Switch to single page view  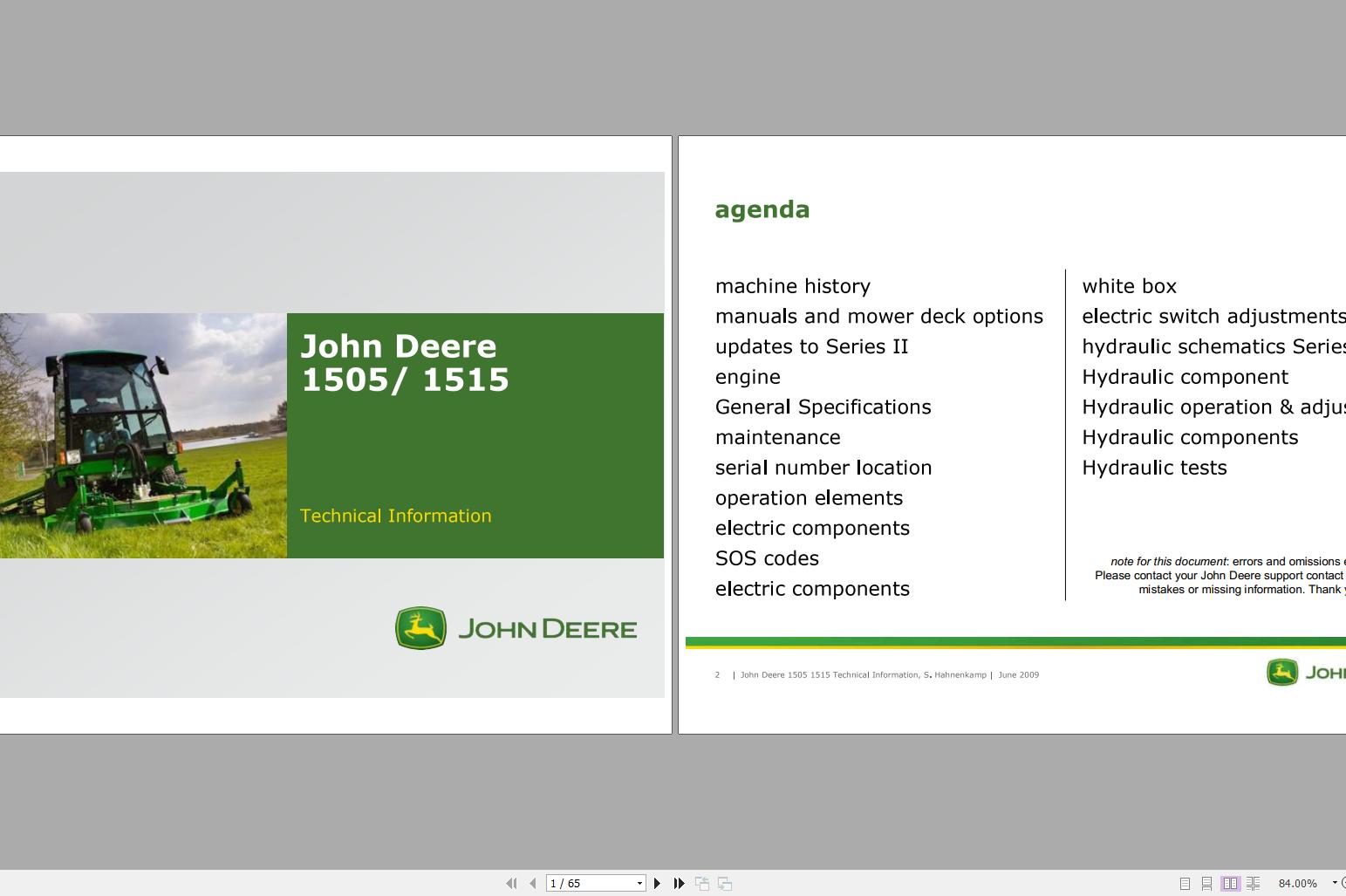[x=1185, y=883]
